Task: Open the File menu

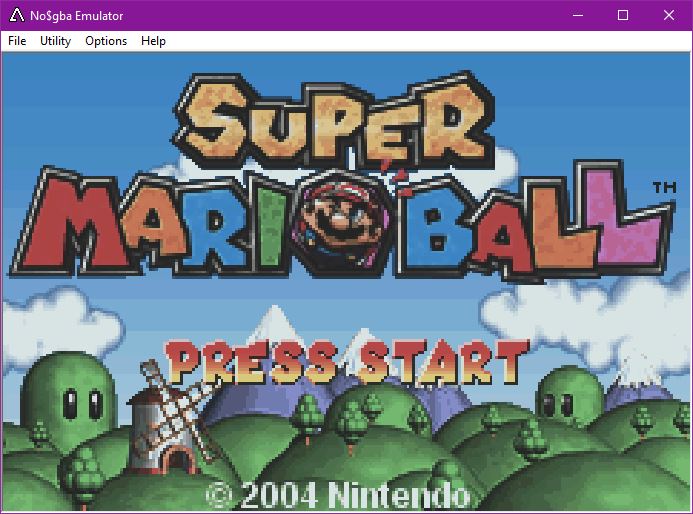Action: tap(17, 41)
